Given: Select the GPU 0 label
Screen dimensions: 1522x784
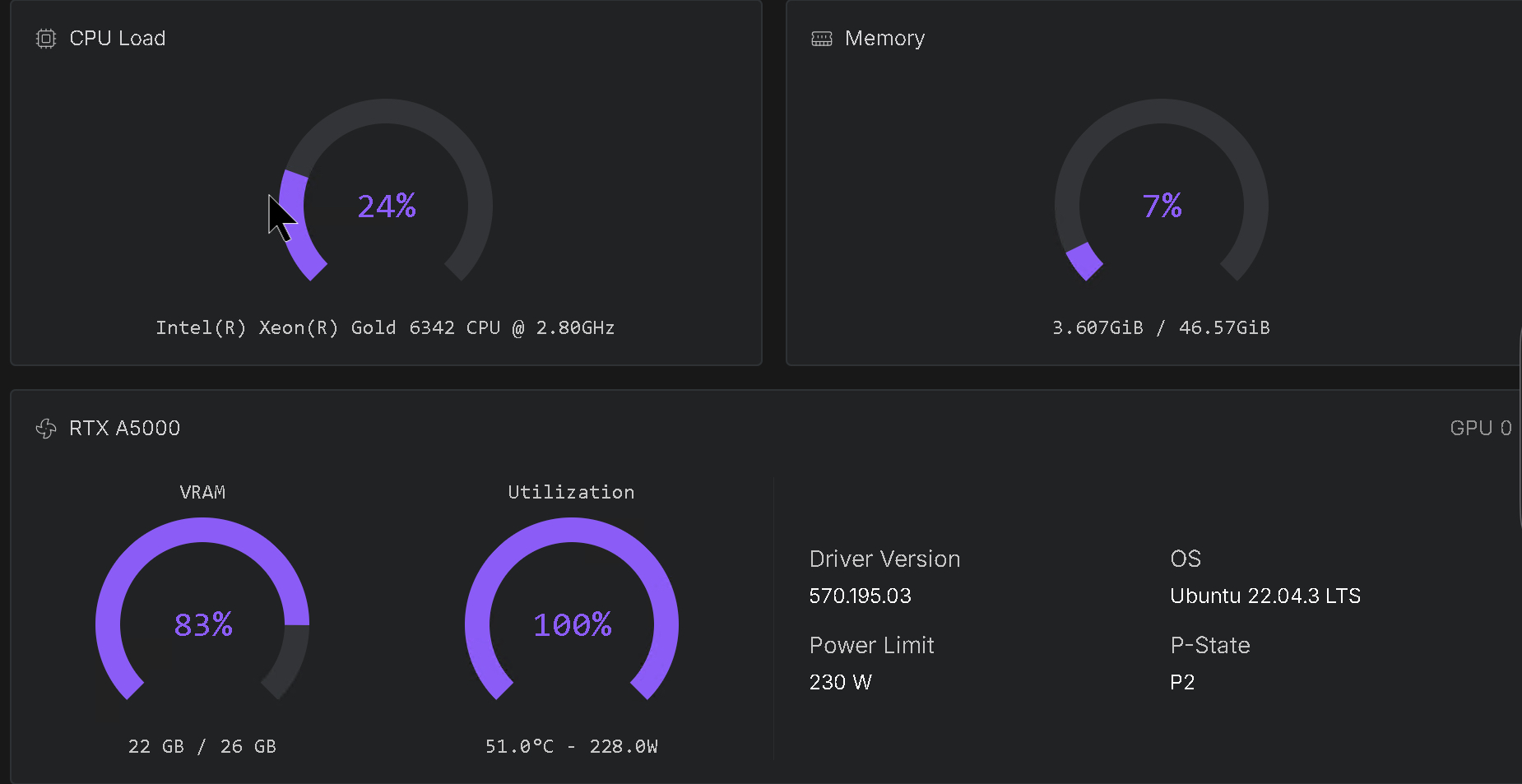Looking at the screenshot, I should pyautogui.click(x=1480, y=428).
